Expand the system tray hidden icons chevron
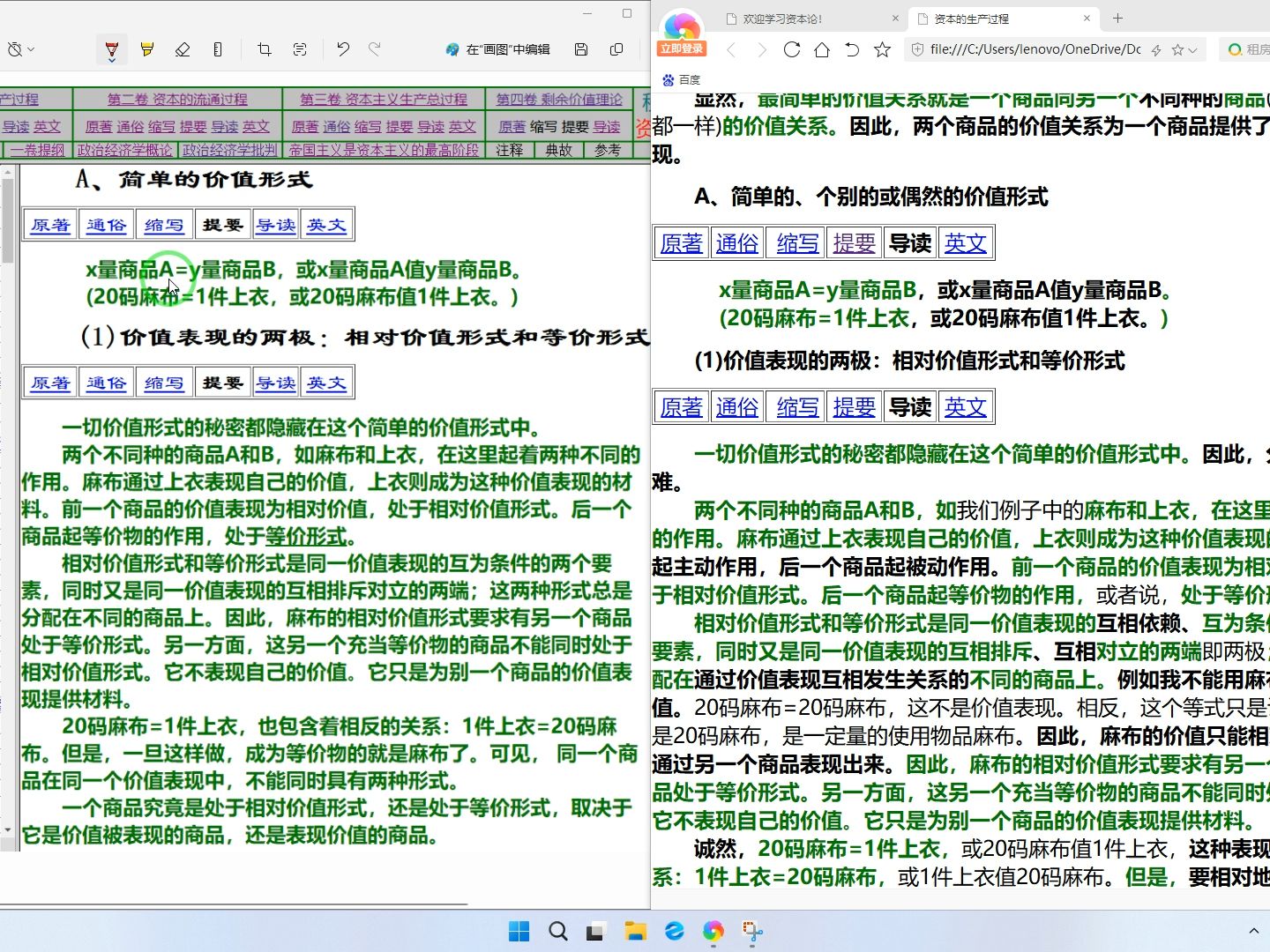Viewport: 1270px width, 952px height. click(x=1253, y=931)
